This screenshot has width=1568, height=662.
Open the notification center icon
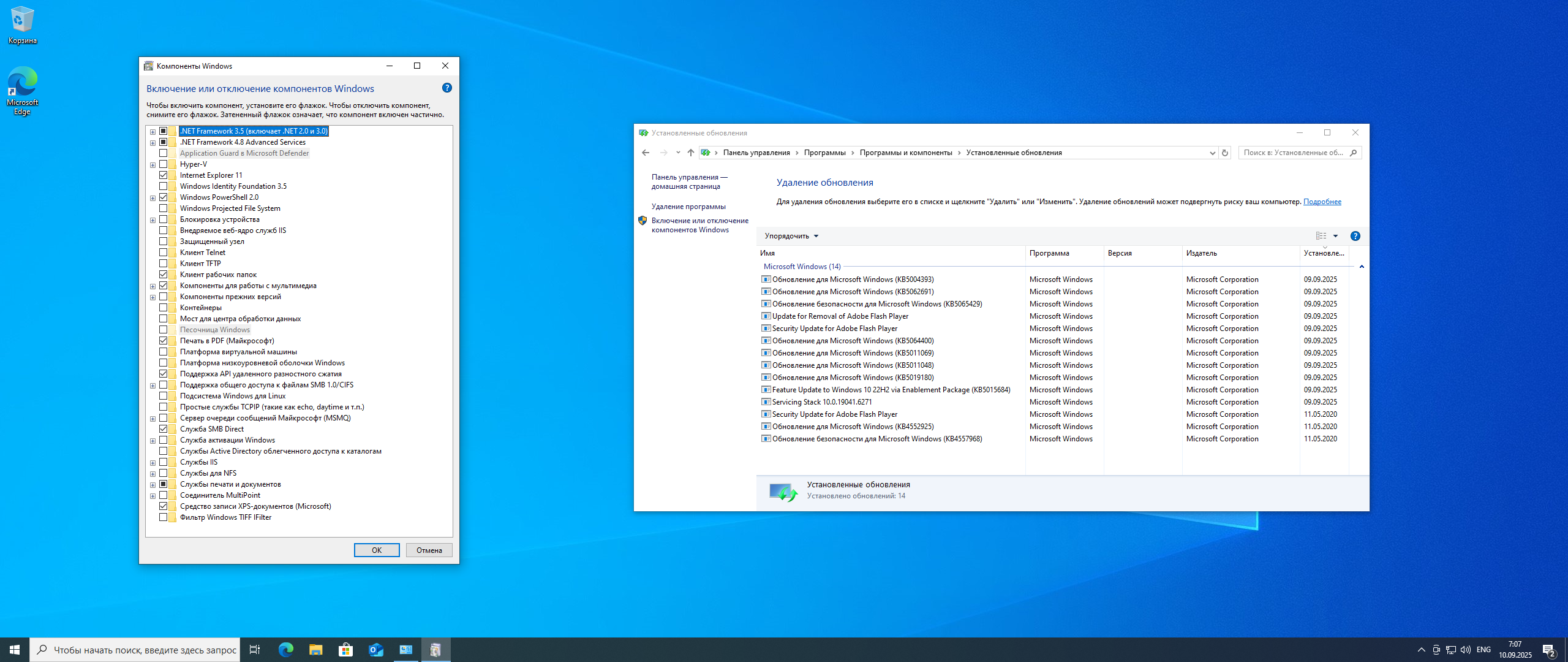(1549, 650)
